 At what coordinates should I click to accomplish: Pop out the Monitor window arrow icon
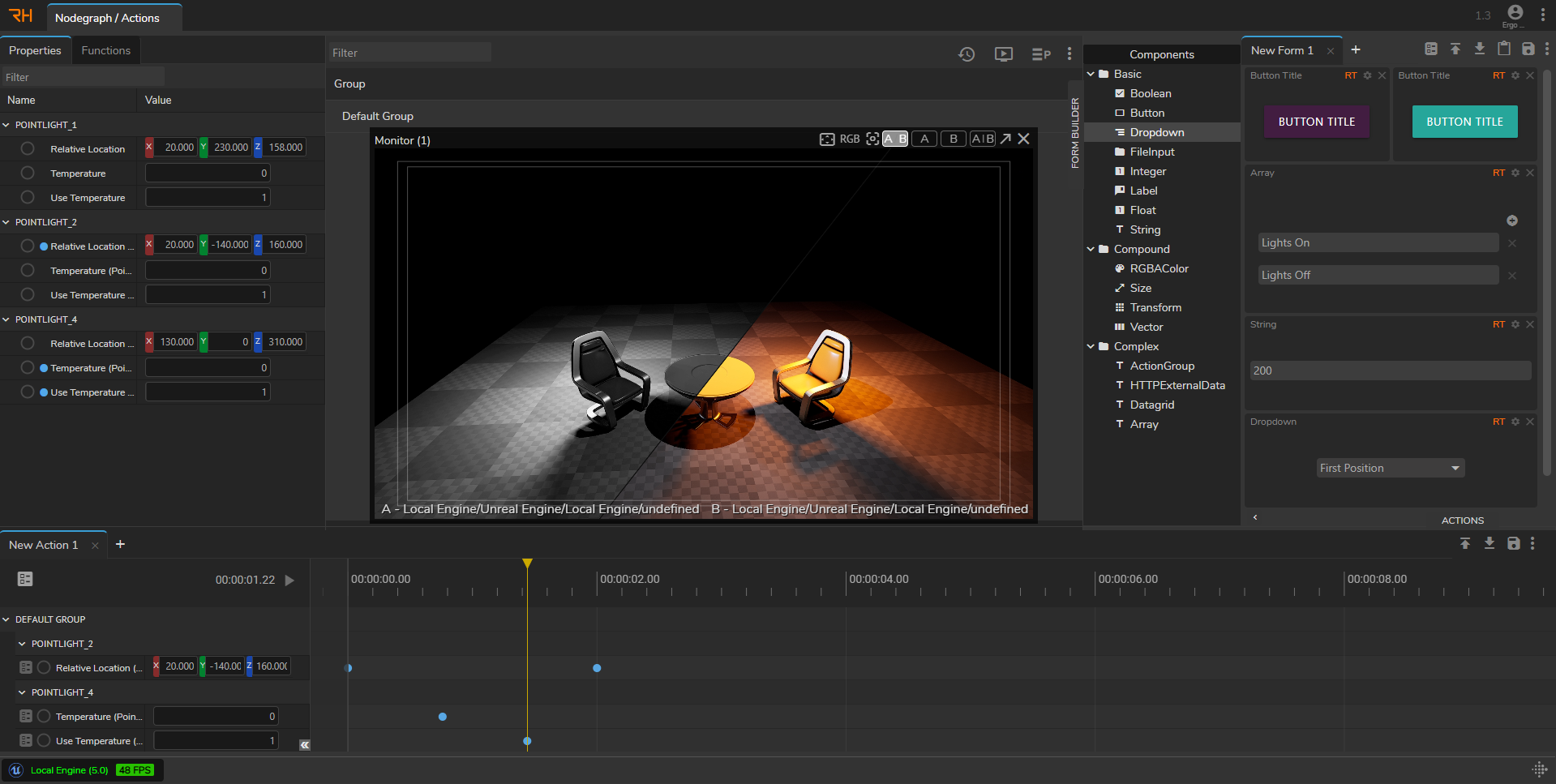point(1005,139)
